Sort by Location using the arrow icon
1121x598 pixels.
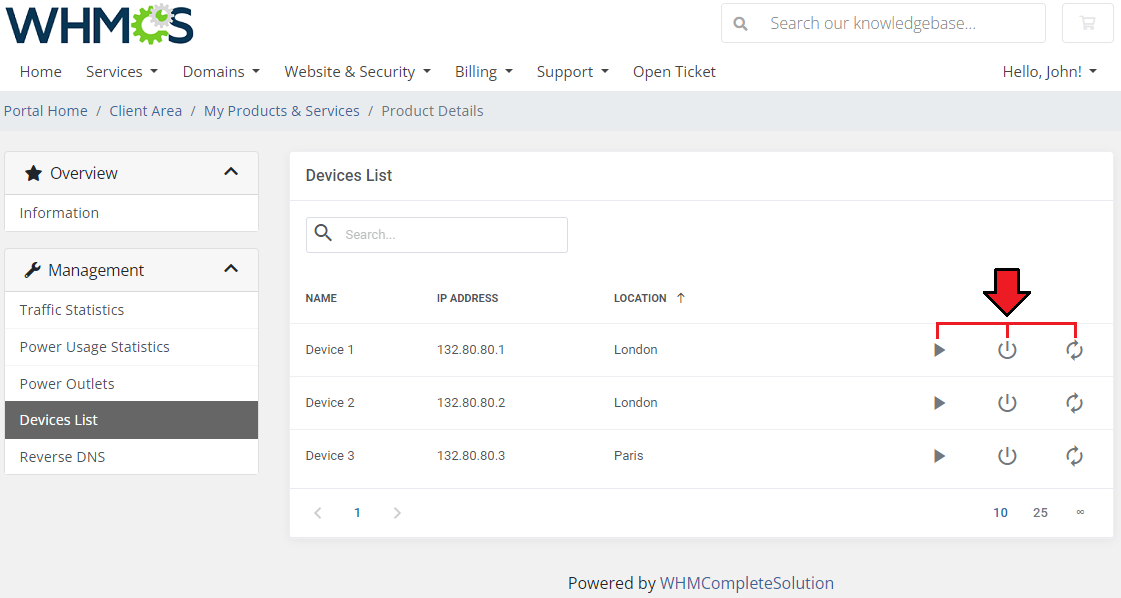click(681, 298)
